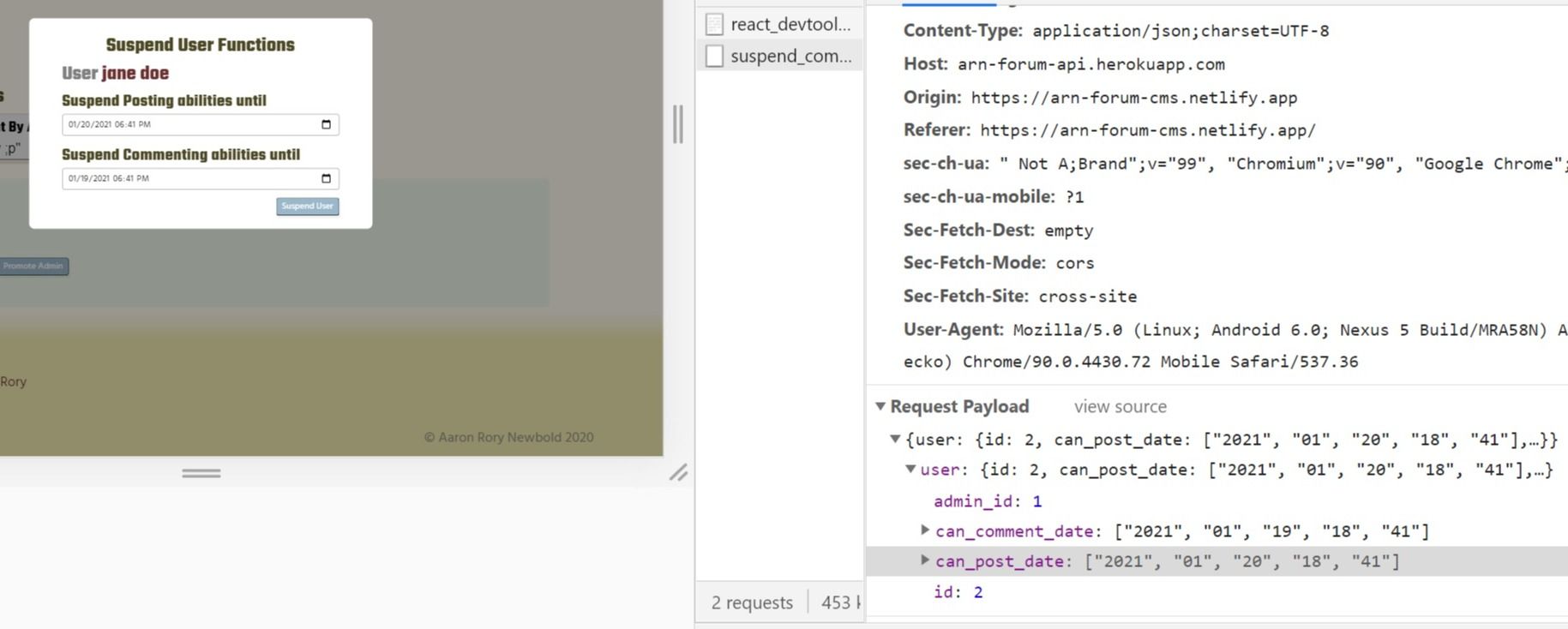This screenshot has height=629, width=1568.
Task: Open view source for request payload
Action: pos(1120,406)
